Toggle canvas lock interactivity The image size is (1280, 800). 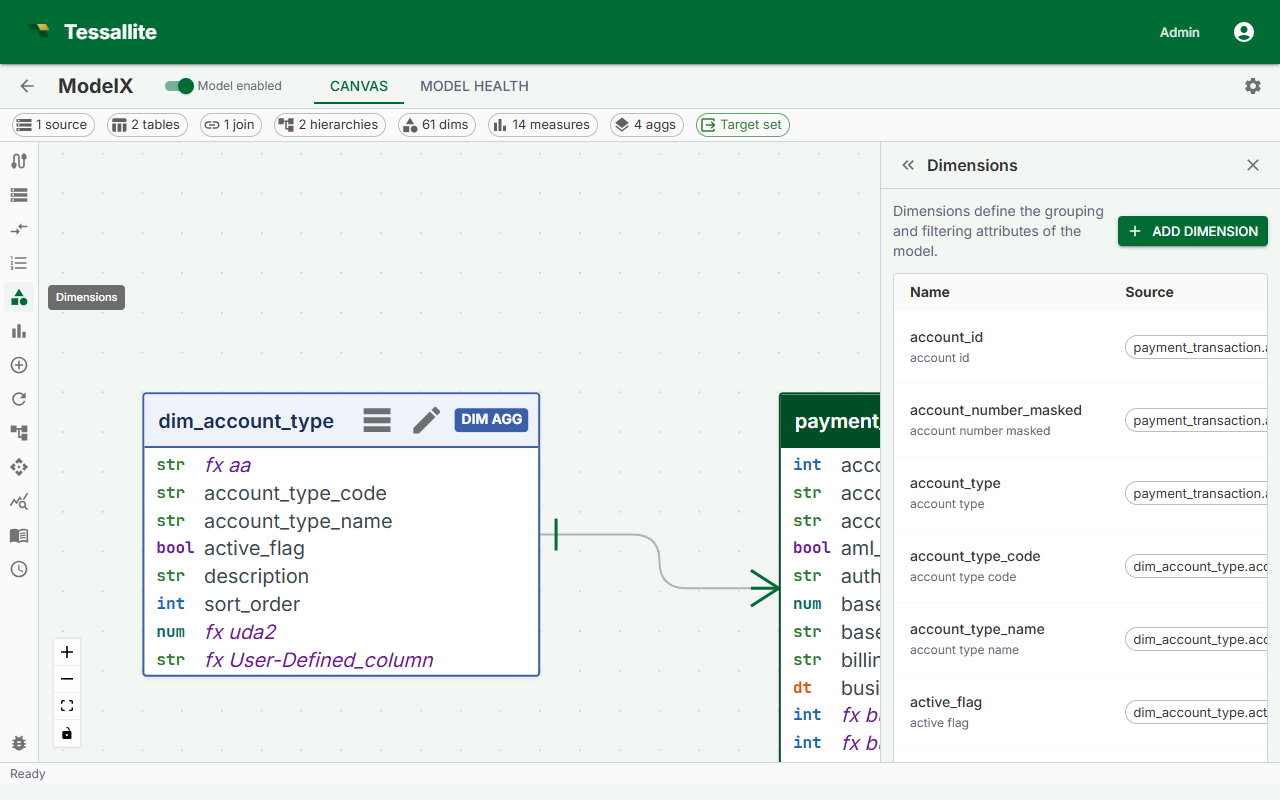tap(67, 733)
